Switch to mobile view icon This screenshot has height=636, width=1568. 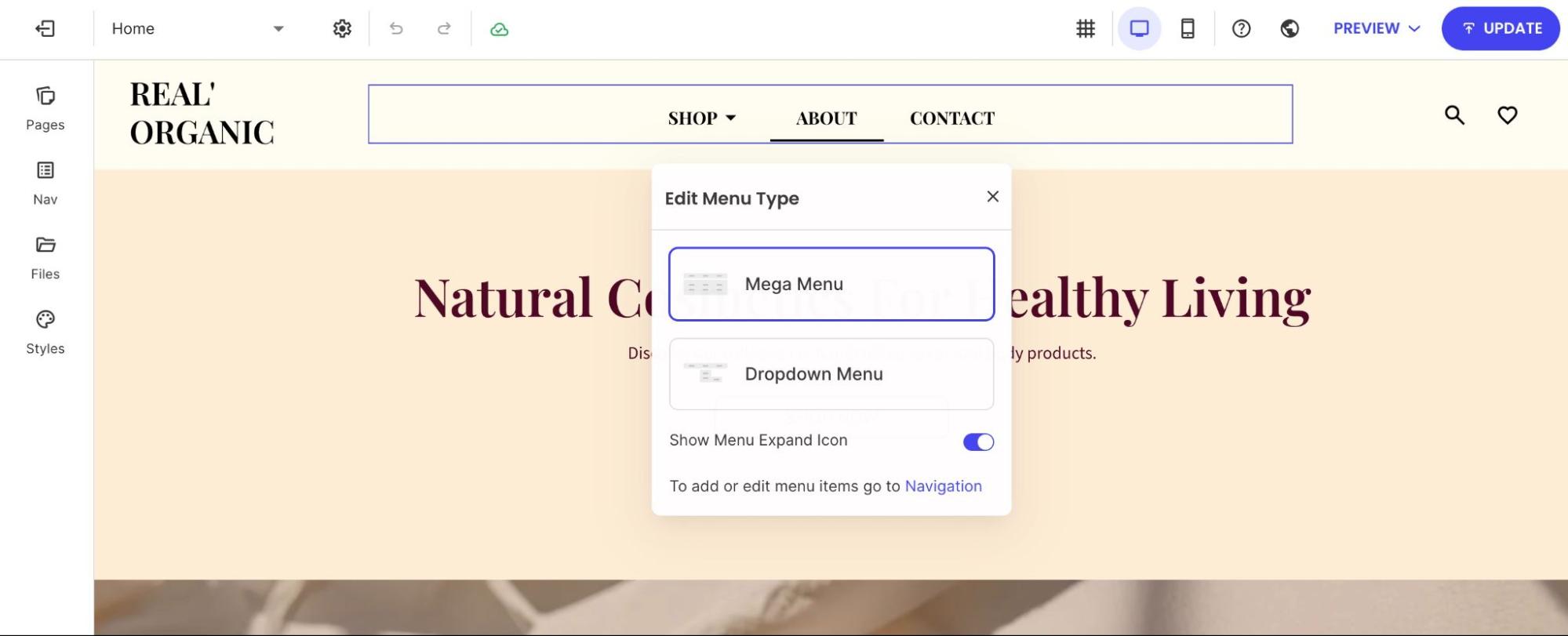coord(1188,29)
